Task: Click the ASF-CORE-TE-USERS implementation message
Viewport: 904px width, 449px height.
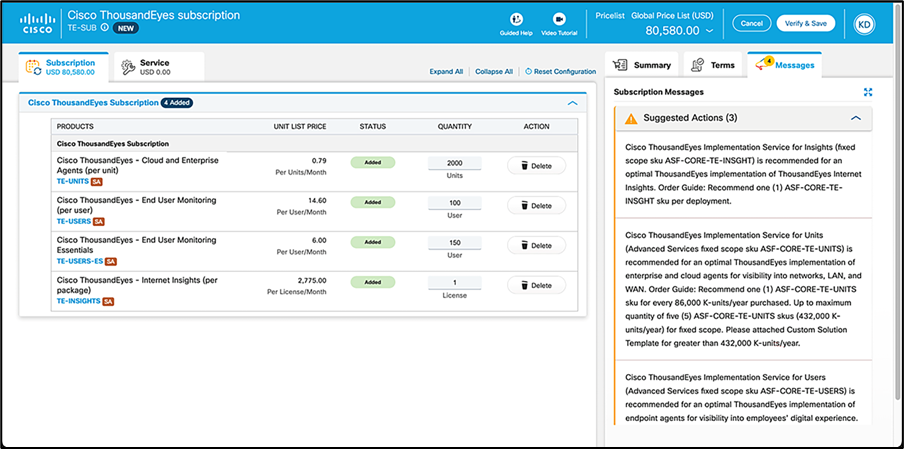Action: 744,398
